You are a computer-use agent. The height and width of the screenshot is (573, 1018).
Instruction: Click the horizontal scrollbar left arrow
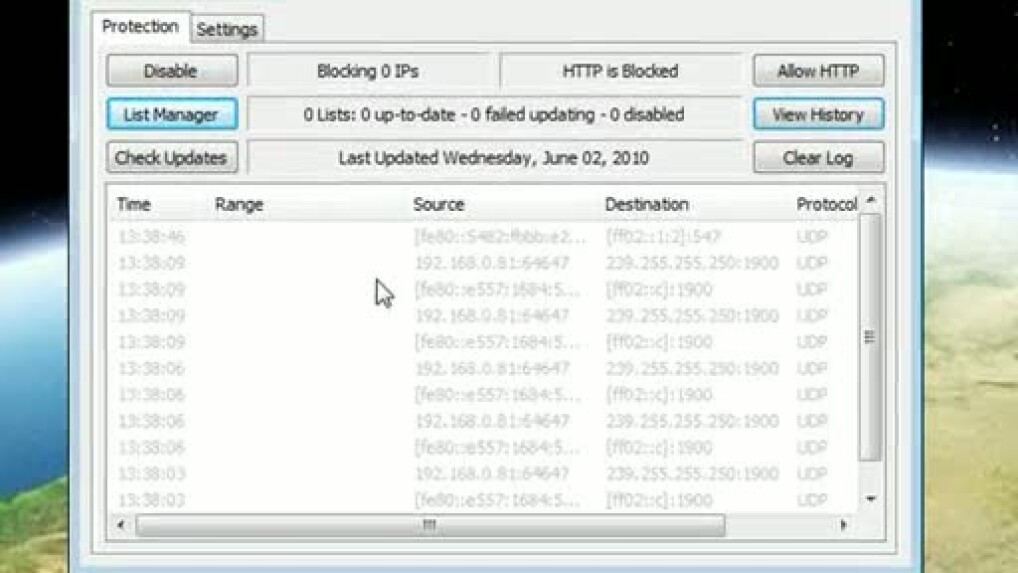pyautogui.click(x=121, y=524)
